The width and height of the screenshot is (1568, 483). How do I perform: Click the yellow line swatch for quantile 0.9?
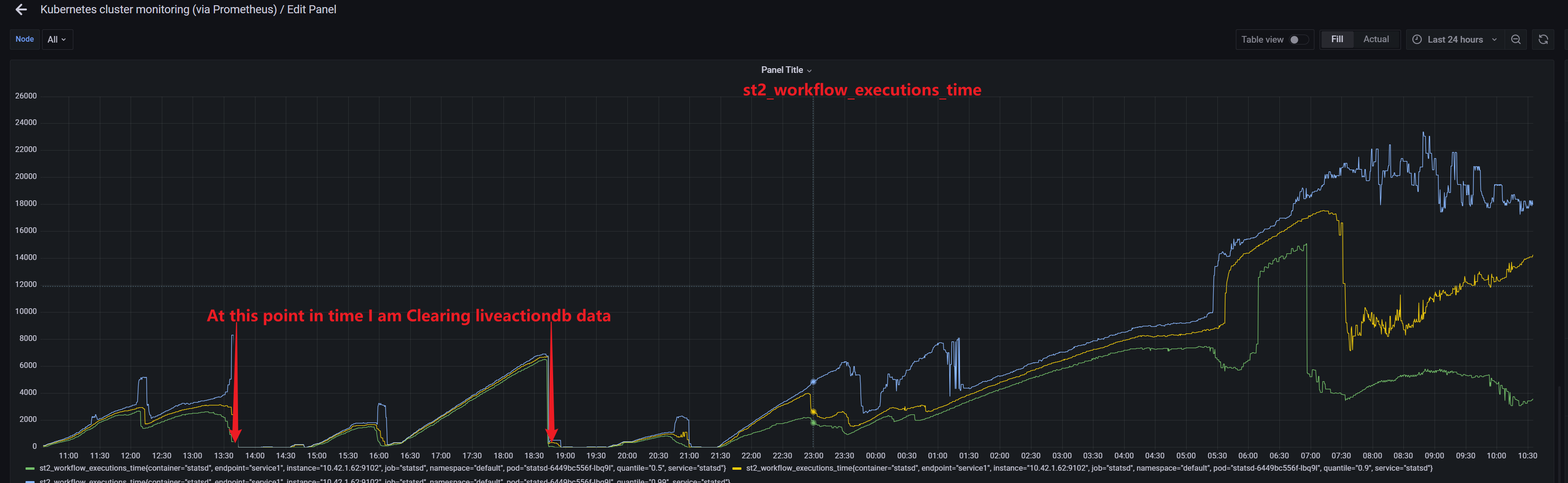coord(738,468)
